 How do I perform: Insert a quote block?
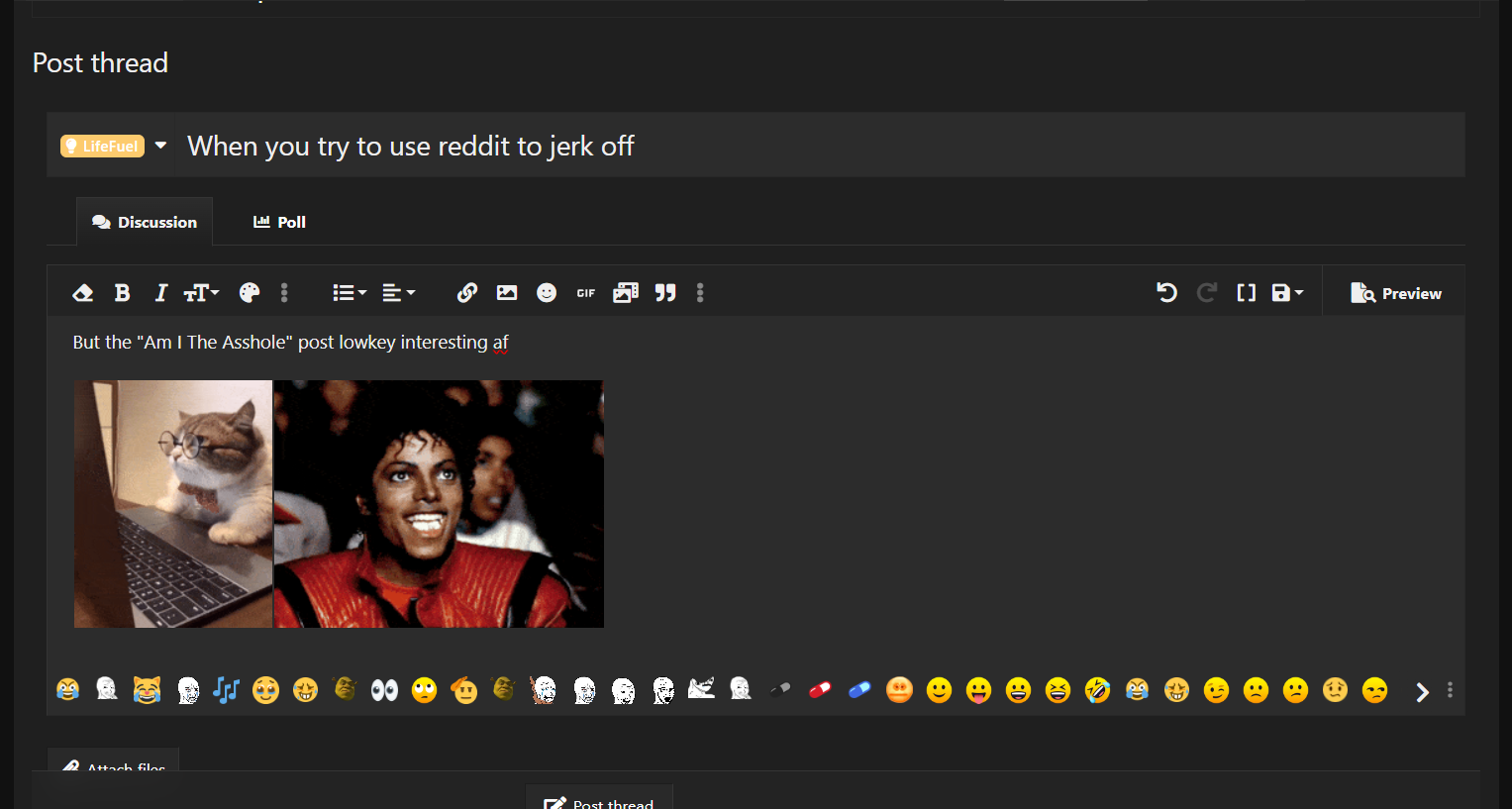(x=665, y=293)
